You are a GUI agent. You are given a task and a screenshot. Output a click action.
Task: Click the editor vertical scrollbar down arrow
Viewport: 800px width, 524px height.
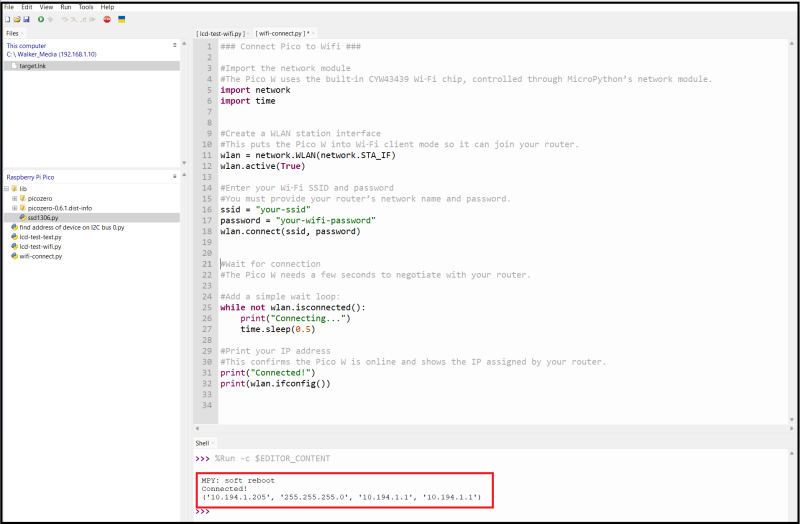tap(792, 419)
